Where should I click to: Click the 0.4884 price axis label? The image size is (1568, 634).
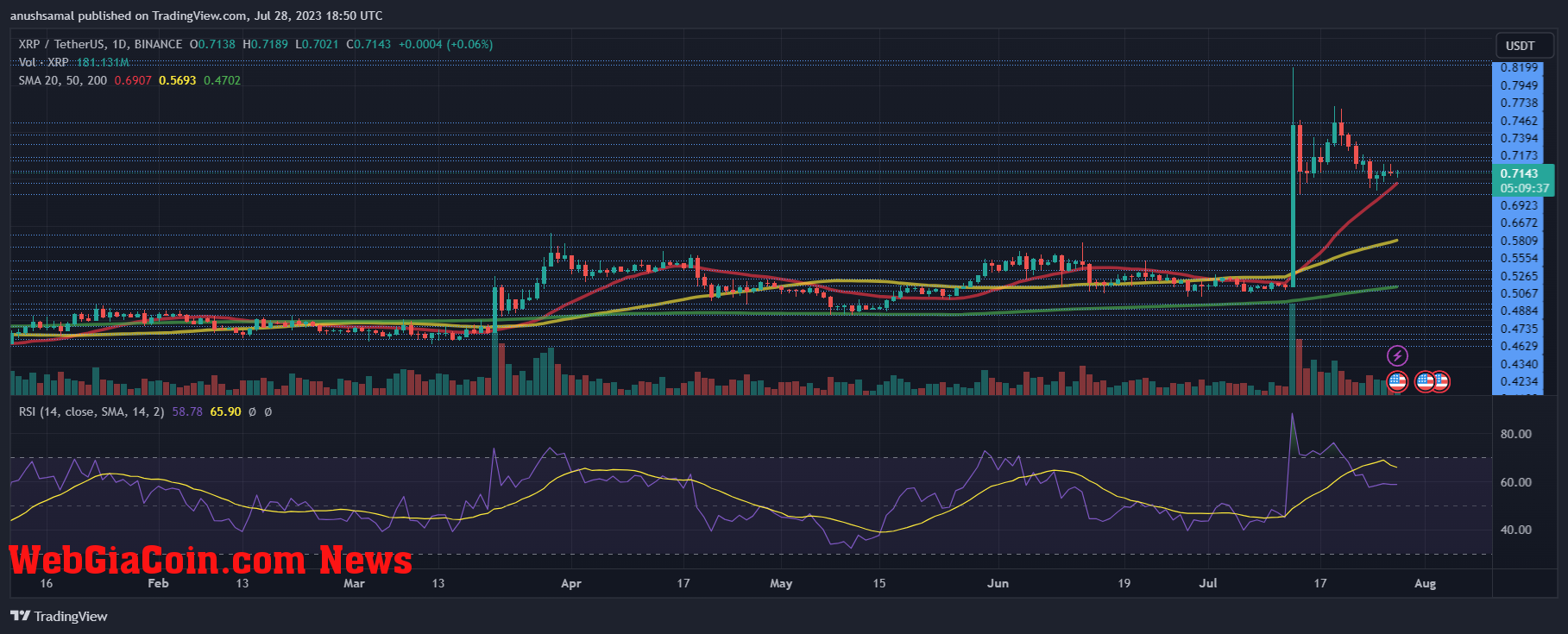pos(1519,311)
